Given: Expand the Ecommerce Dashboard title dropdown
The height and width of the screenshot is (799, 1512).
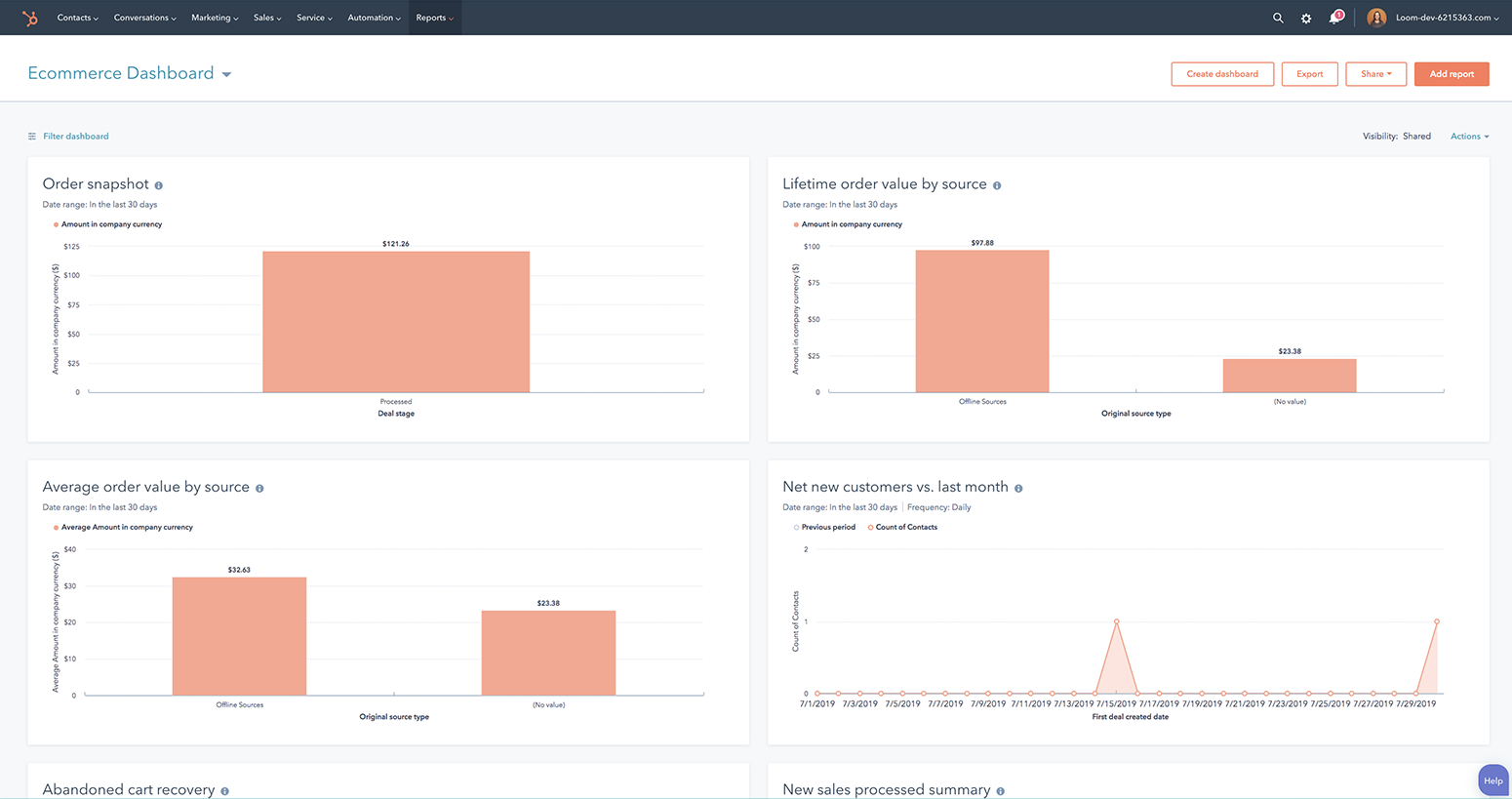Looking at the screenshot, I should pyautogui.click(x=226, y=74).
